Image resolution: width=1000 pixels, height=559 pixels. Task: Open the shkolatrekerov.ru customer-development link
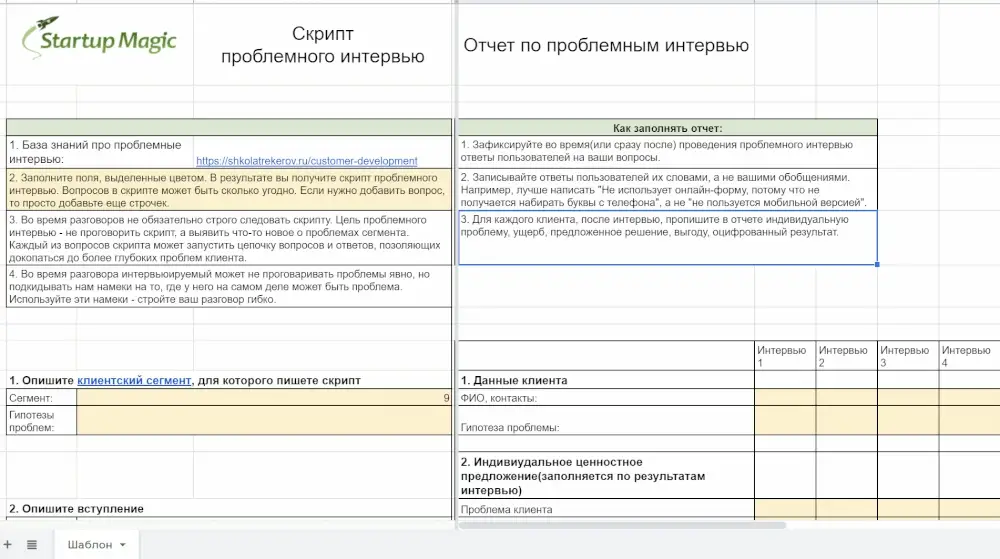[307, 161]
